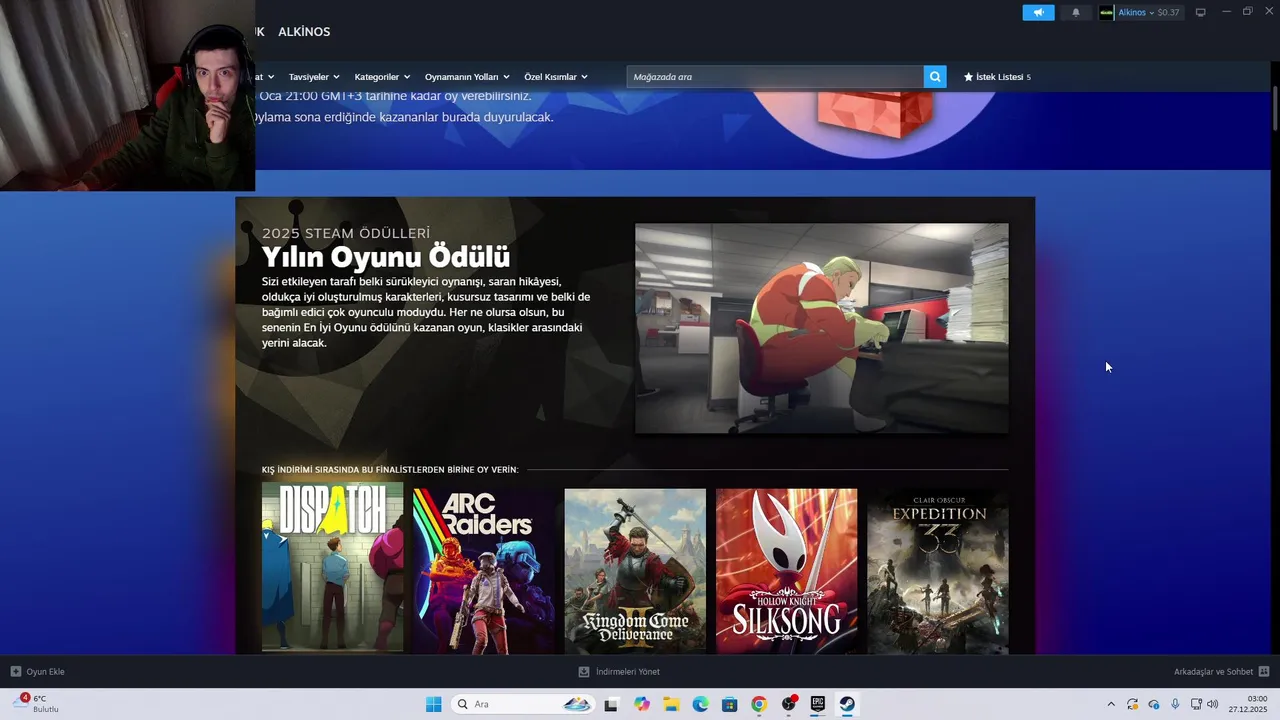Open the volume speaker tray icon

[x=1213, y=704]
